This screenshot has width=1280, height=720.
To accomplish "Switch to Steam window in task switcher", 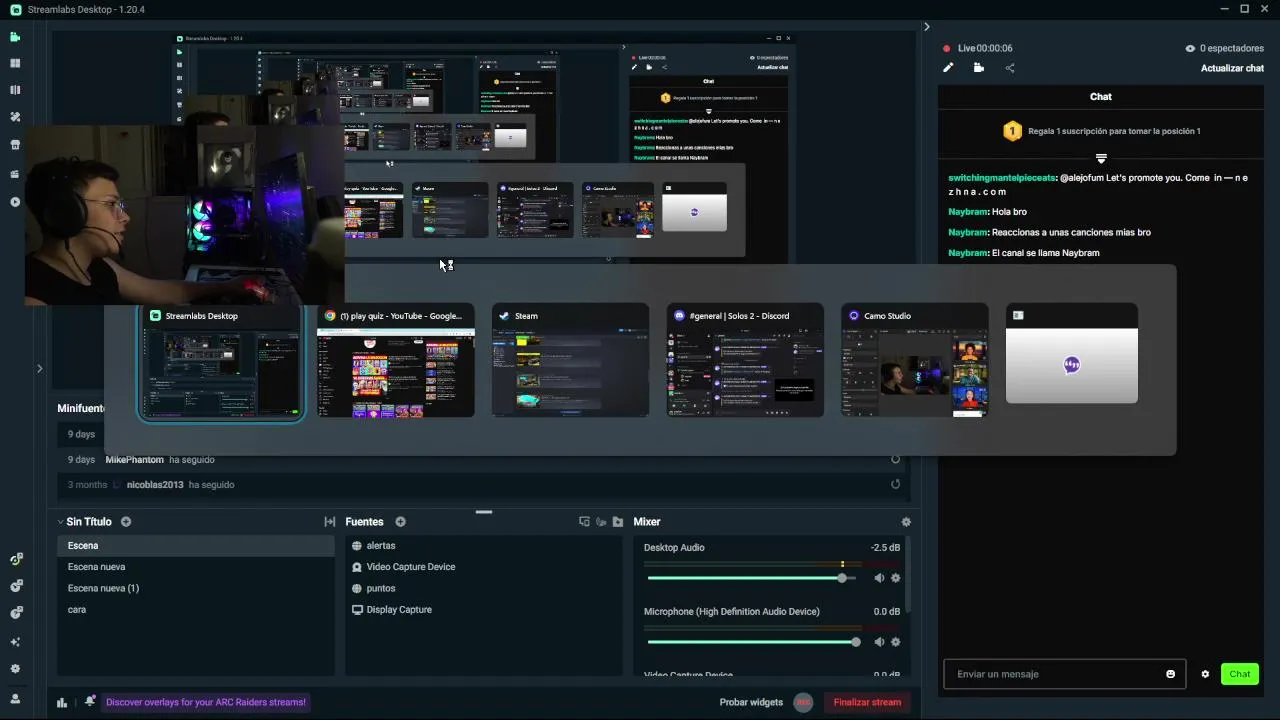I will [570, 362].
